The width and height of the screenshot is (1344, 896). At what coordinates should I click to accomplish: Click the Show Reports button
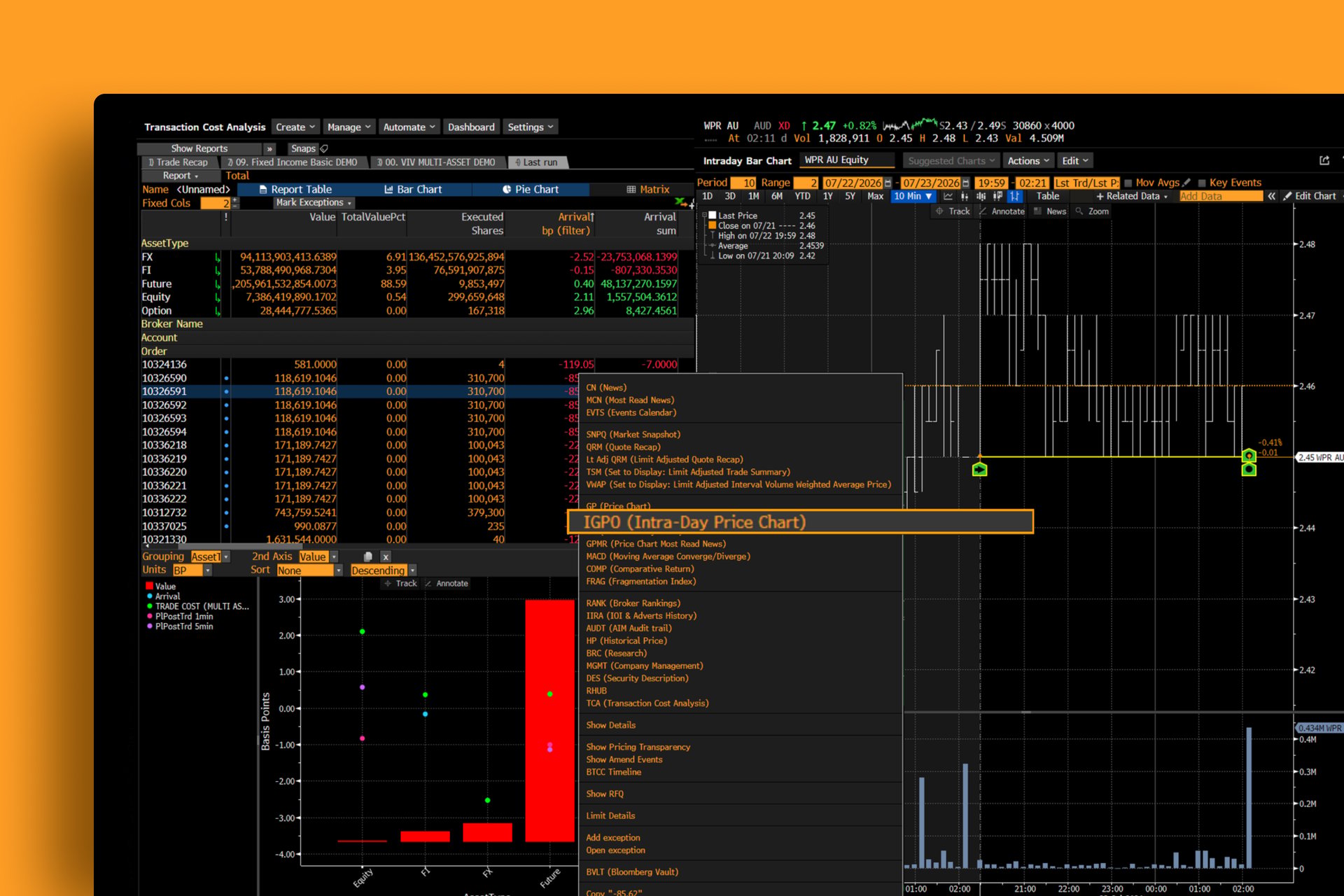click(x=199, y=148)
